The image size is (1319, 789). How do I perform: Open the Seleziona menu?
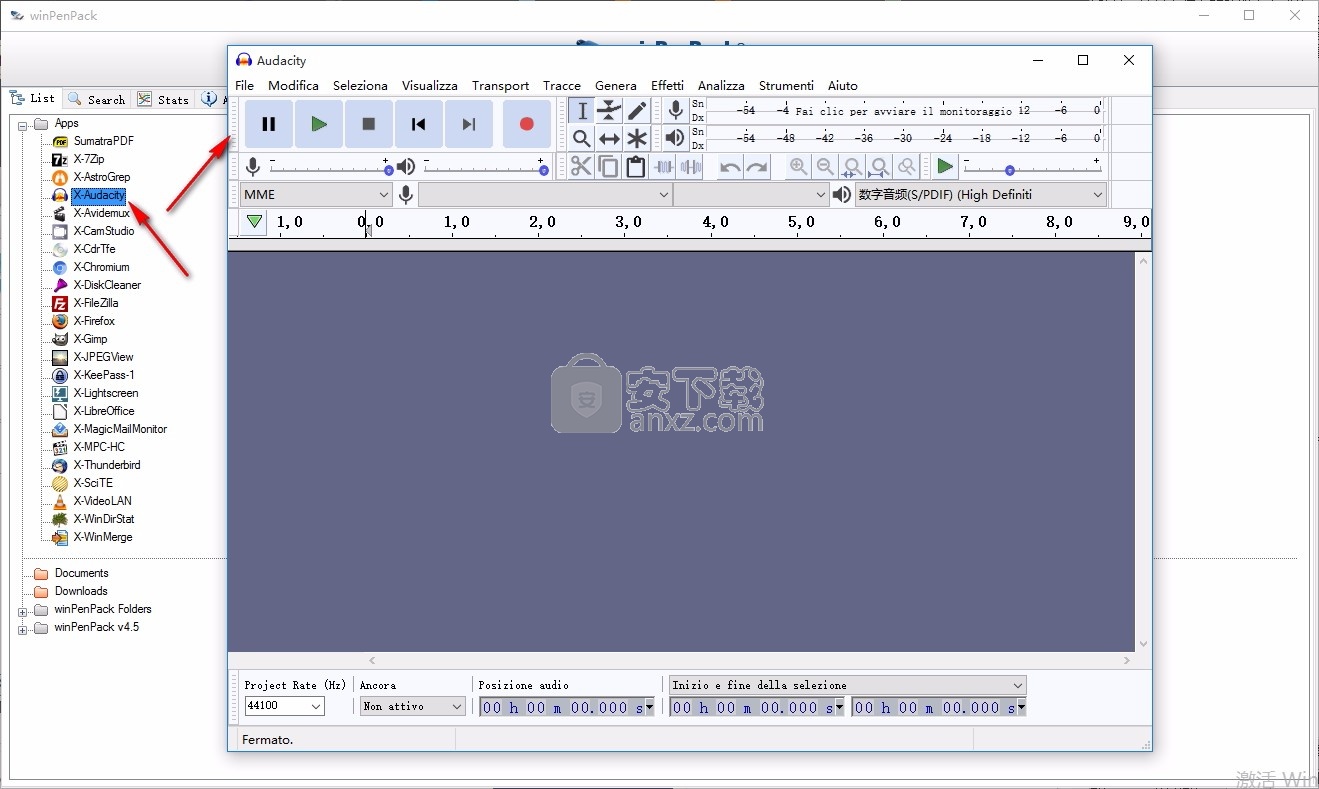360,85
